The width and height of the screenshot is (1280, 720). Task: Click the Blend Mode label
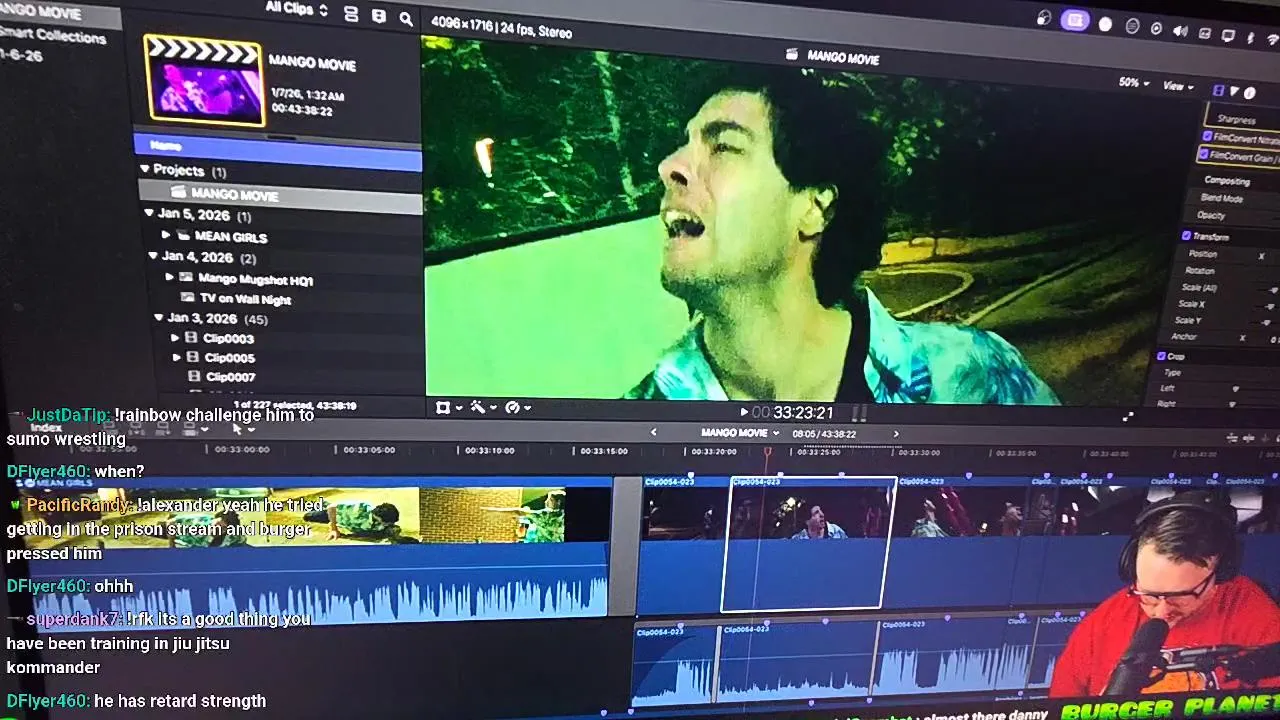pyautogui.click(x=1221, y=198)
